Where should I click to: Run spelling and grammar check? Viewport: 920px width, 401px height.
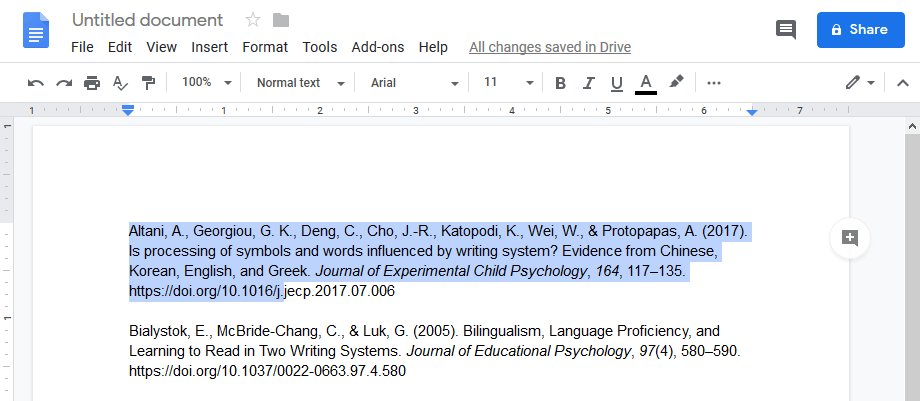click(120, 83)
